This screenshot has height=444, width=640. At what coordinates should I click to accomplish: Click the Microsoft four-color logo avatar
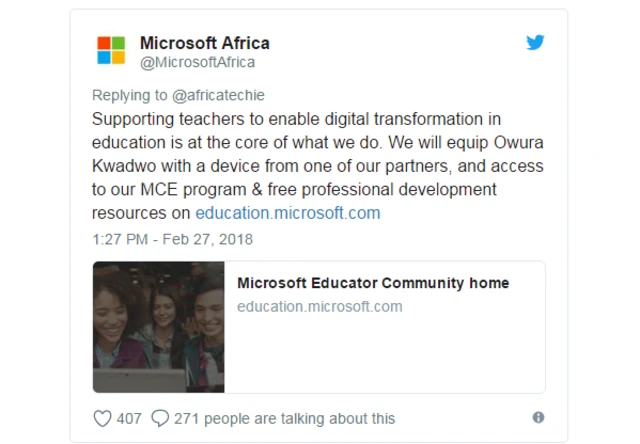(111, 51)
